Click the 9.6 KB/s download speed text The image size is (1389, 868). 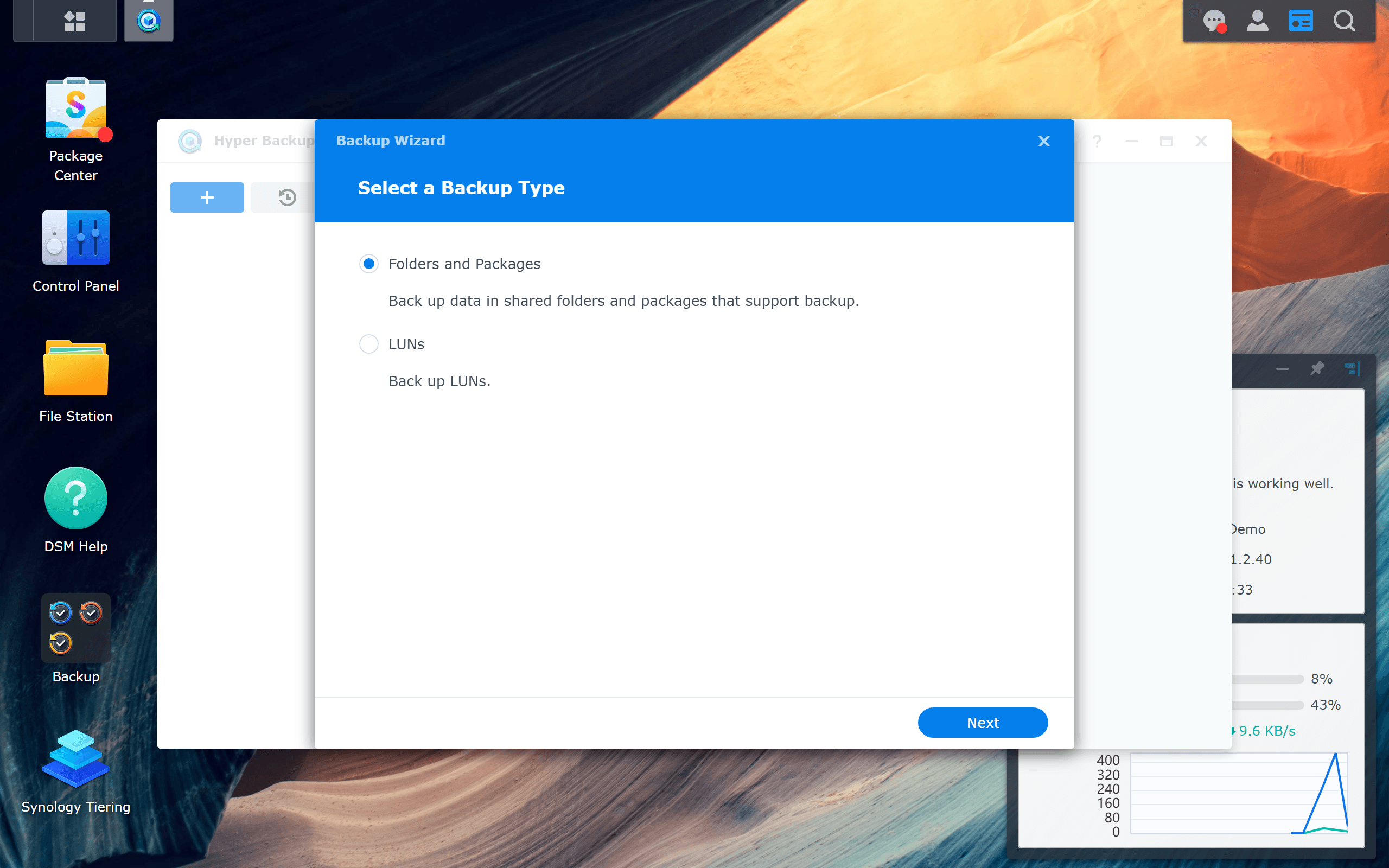1266,731
